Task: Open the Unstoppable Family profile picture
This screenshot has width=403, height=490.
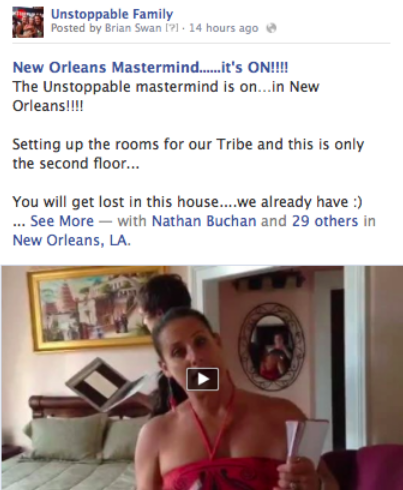Action: coord(28,22)
